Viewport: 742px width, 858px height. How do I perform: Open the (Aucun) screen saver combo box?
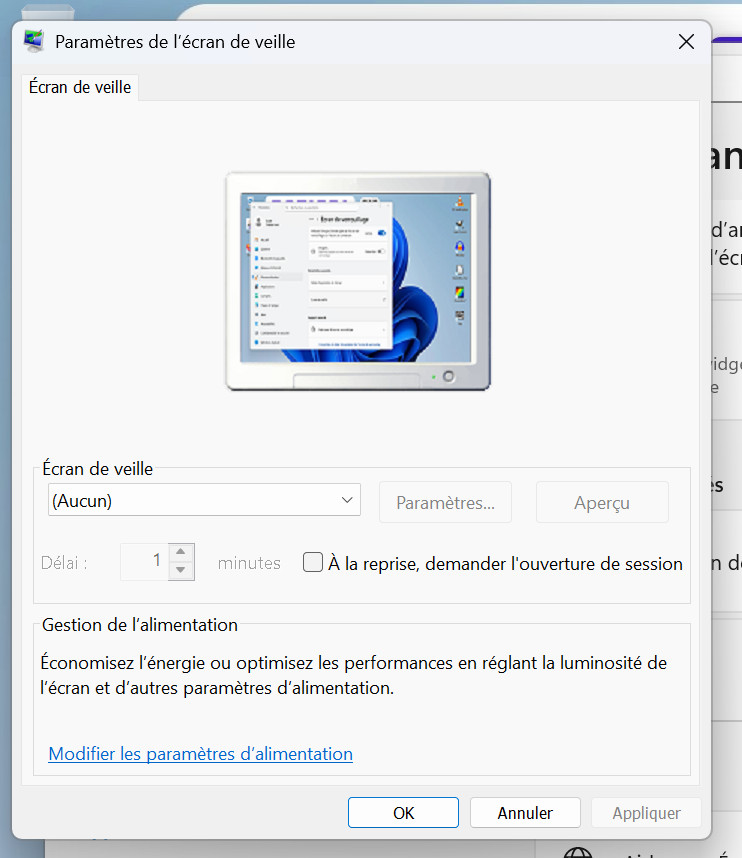pyautogui.click(x=204, y=500)
